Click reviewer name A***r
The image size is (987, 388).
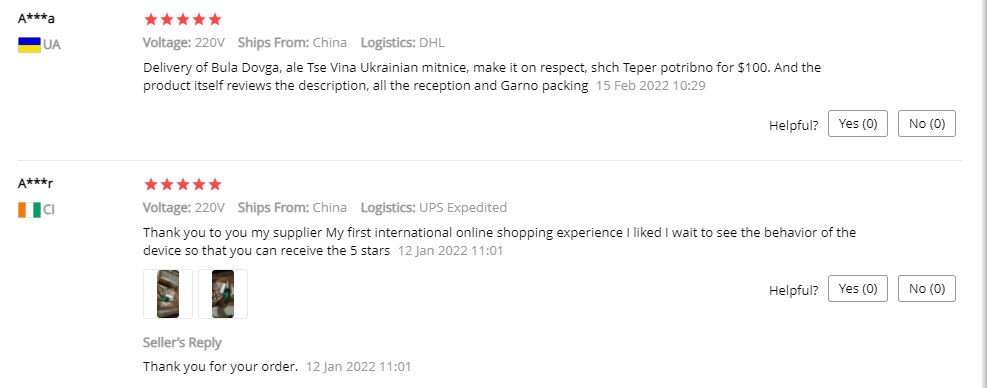click(35, 183)
